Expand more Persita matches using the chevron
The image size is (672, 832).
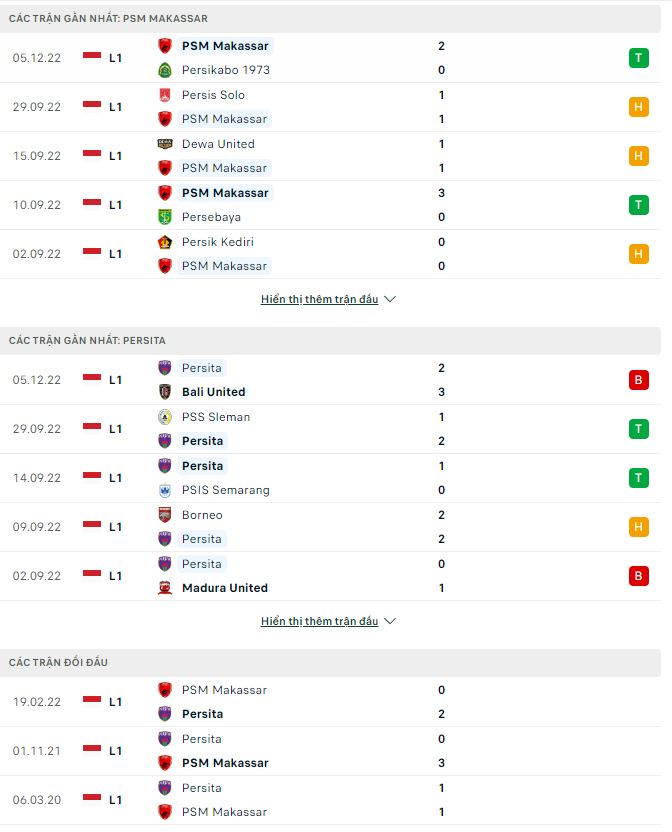(x=390, y=621)
